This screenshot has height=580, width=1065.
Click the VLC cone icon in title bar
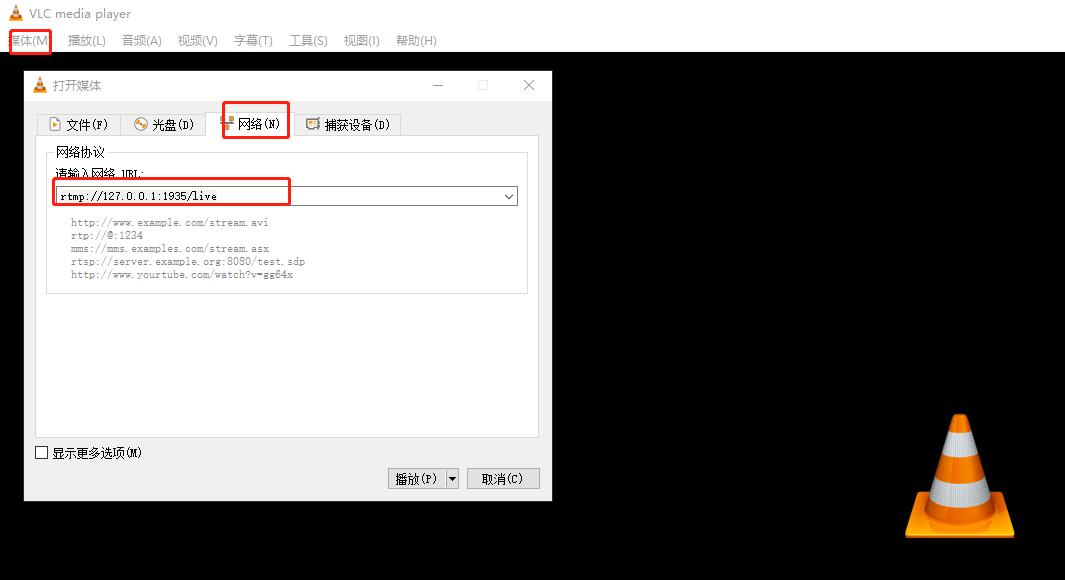tap(16, 13)
